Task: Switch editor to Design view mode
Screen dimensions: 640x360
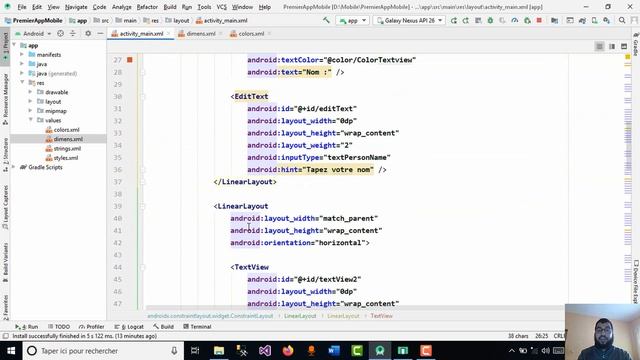Action: [624, 47]
